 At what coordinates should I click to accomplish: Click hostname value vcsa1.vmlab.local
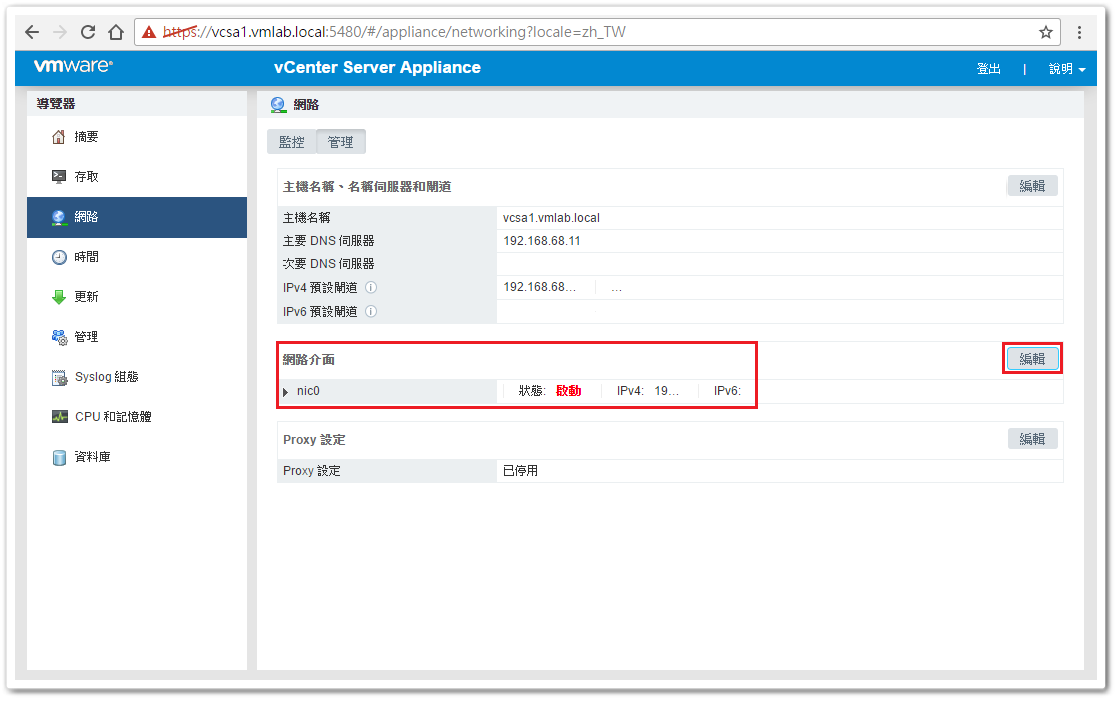(551, 218)
